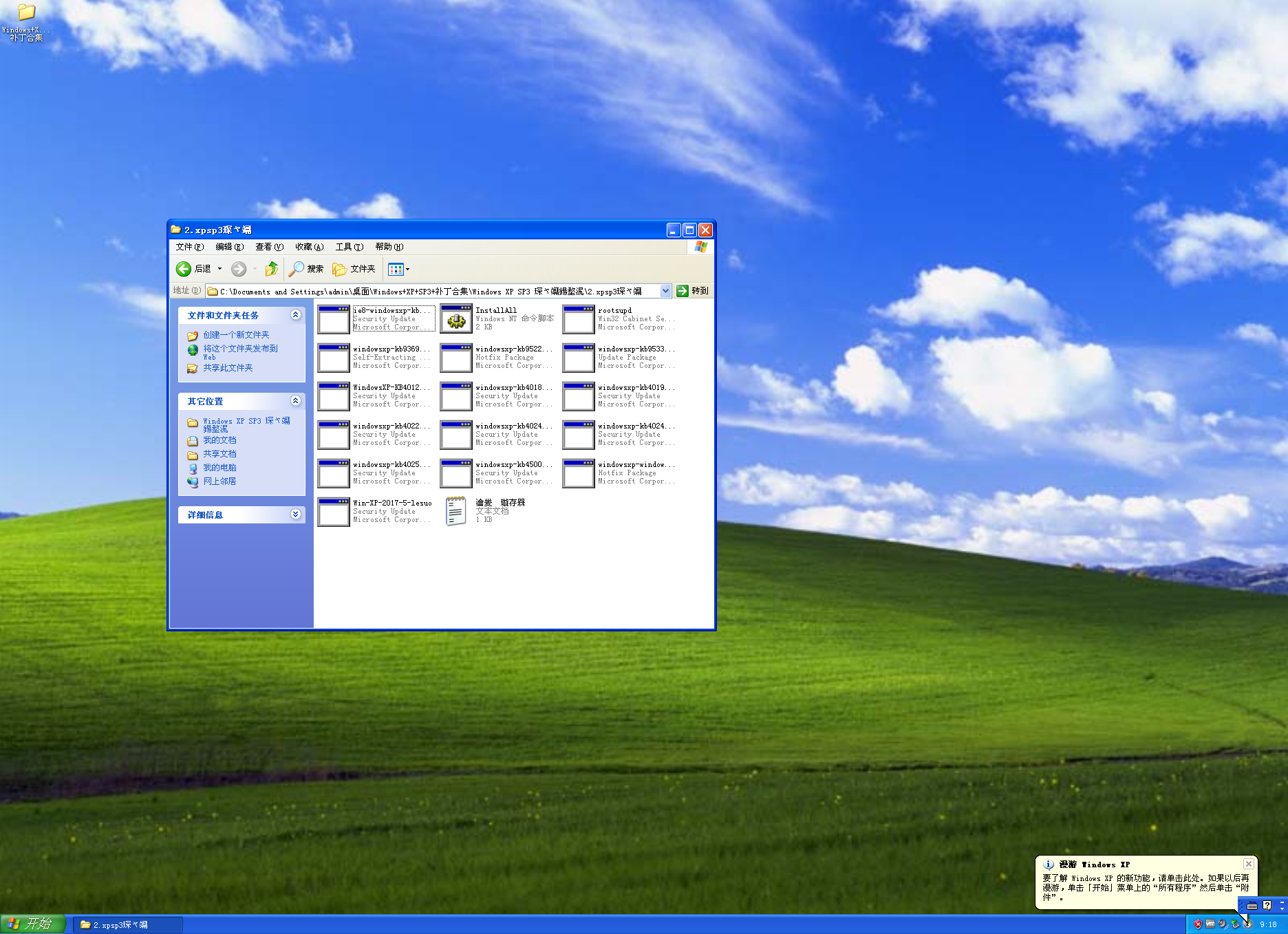The image size is (1288, 934).
Task: Click 将这个文件夹发布到 Web link
Action: [x=240, y=352]
